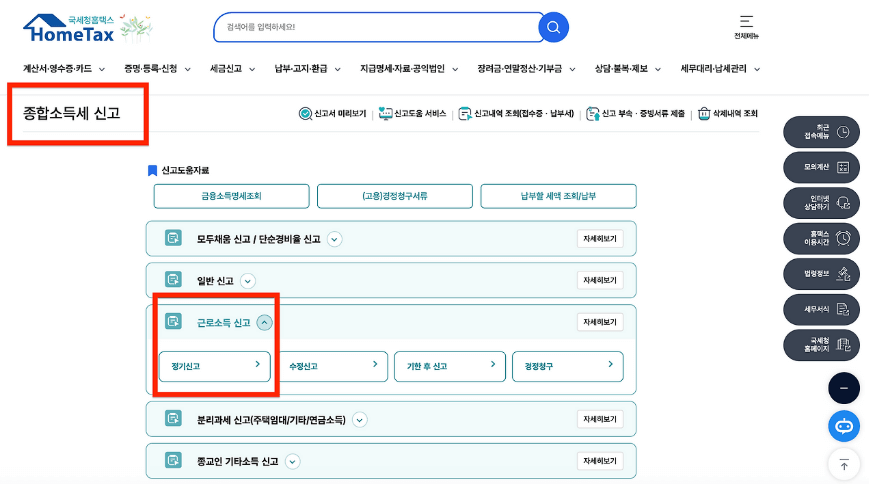Click the 신고도움자료 bookmark icon
The width and height of the screenshot is (869, 484).
152,170
